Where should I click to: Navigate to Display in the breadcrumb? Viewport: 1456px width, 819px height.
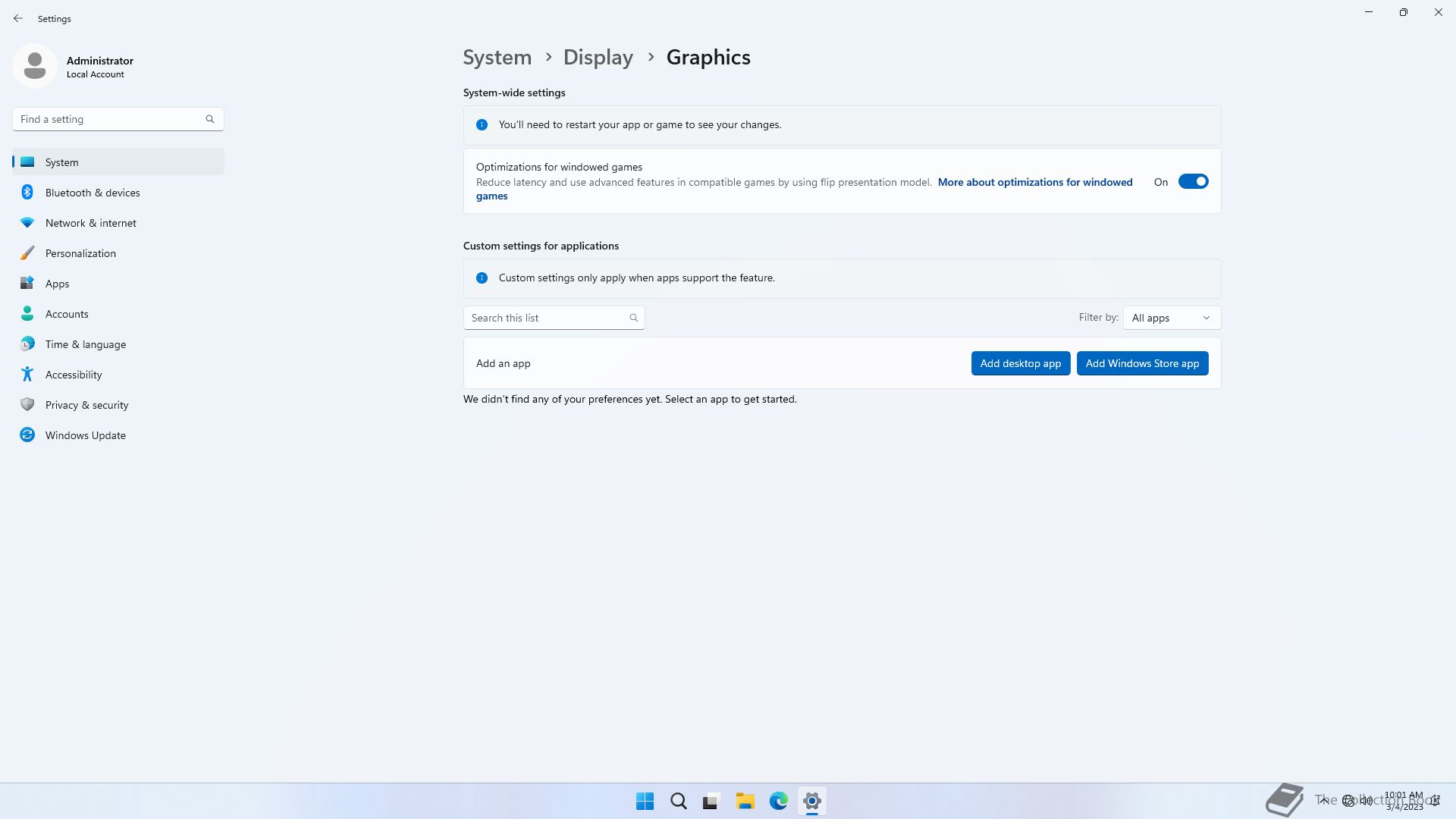click(598, 58)
